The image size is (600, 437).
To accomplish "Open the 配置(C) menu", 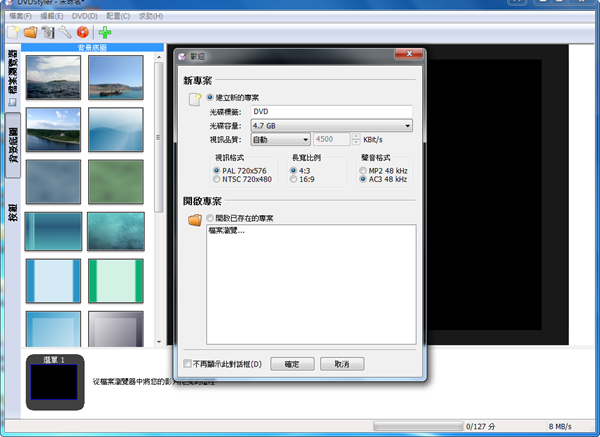I will 118,16.
